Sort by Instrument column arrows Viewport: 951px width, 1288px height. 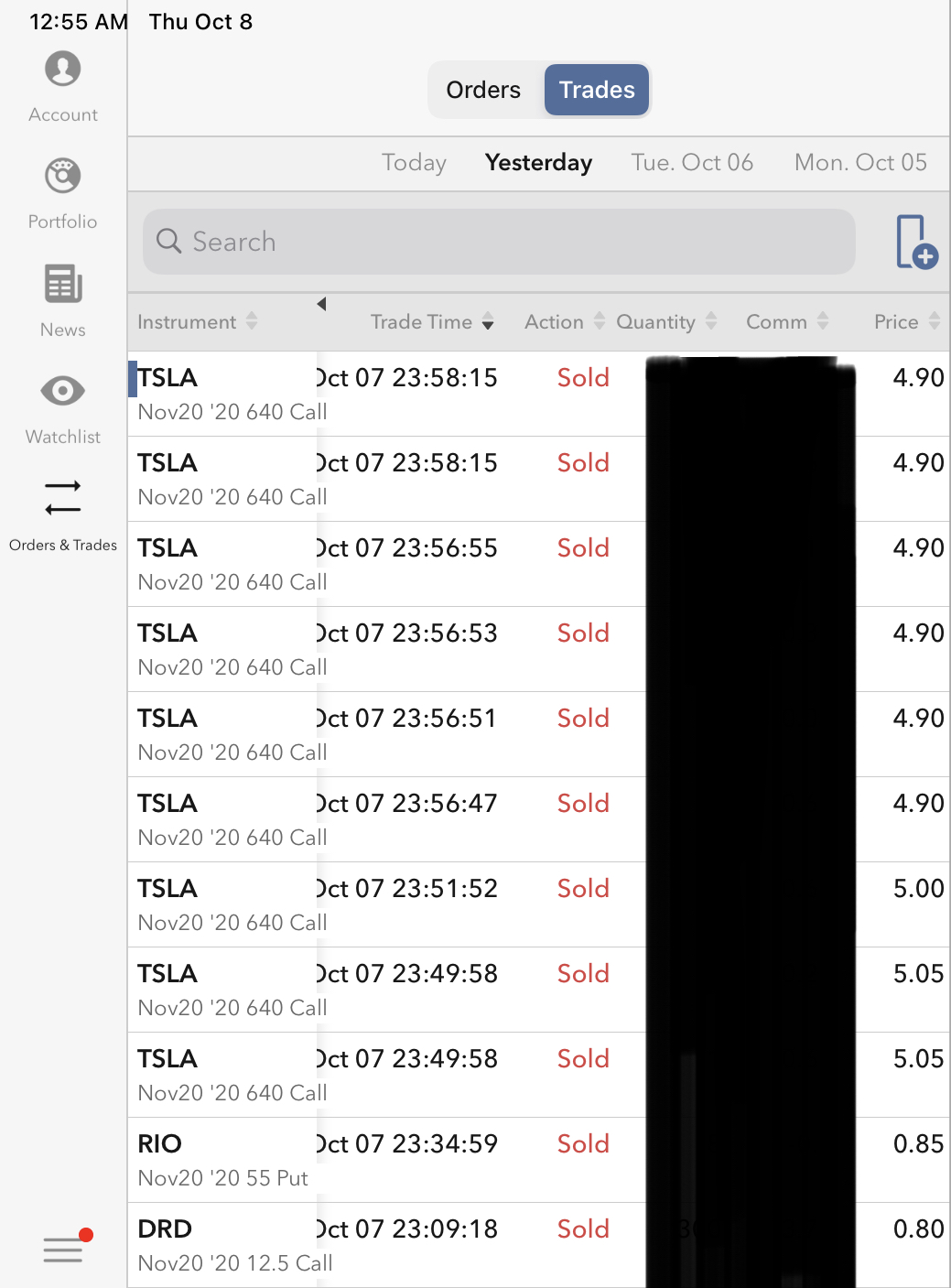252,321
